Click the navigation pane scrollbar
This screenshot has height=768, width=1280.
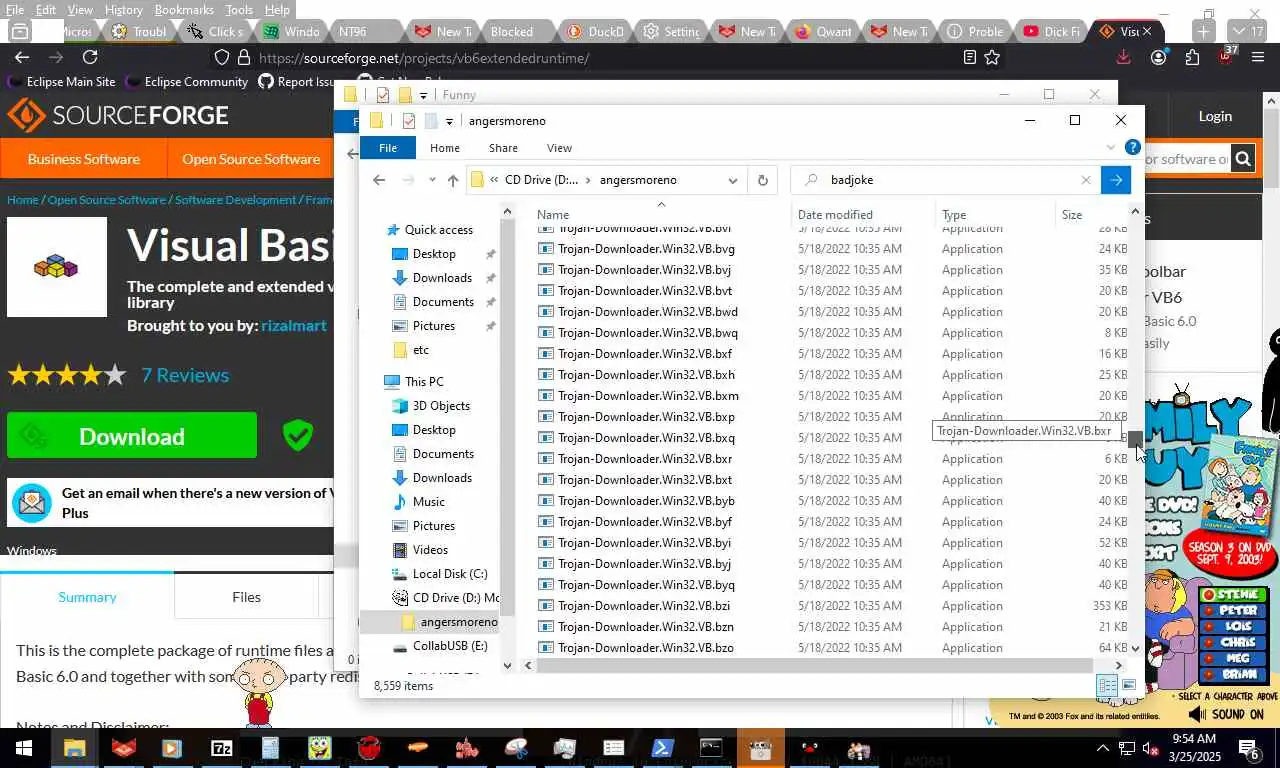click(507, 415)
